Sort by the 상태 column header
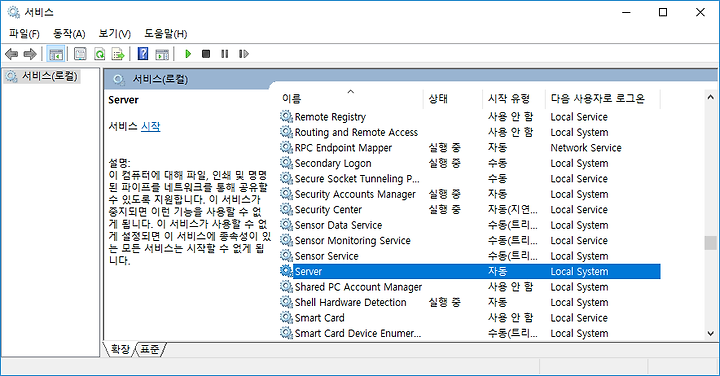 453,98
